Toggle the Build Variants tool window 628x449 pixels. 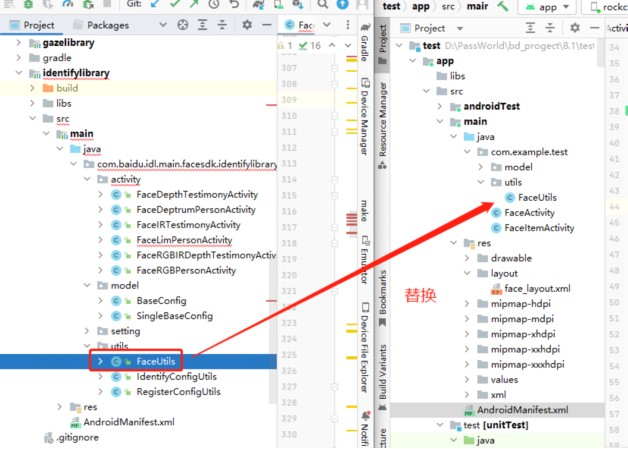pyautogui.click(x=382, y=377)
